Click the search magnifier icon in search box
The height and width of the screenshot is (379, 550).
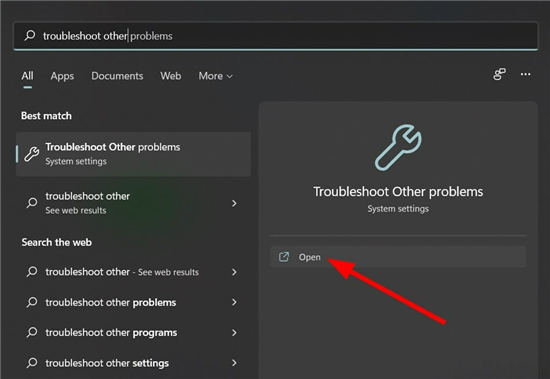pyautogui.click(x=30, y=35)
